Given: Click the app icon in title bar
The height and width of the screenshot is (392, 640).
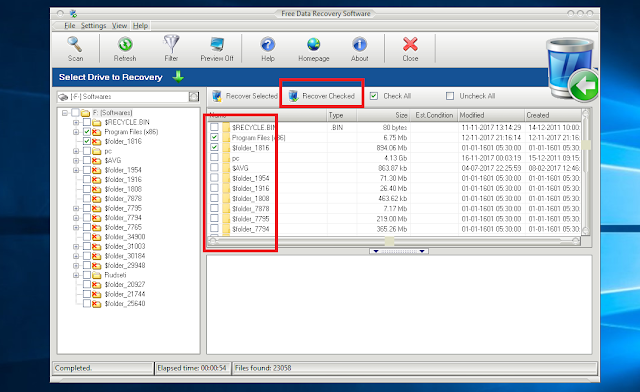Looking at the screenshot, I should [73, 14].
